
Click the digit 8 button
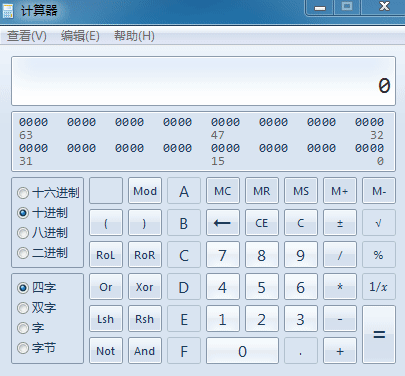click(x=262, y=255)
